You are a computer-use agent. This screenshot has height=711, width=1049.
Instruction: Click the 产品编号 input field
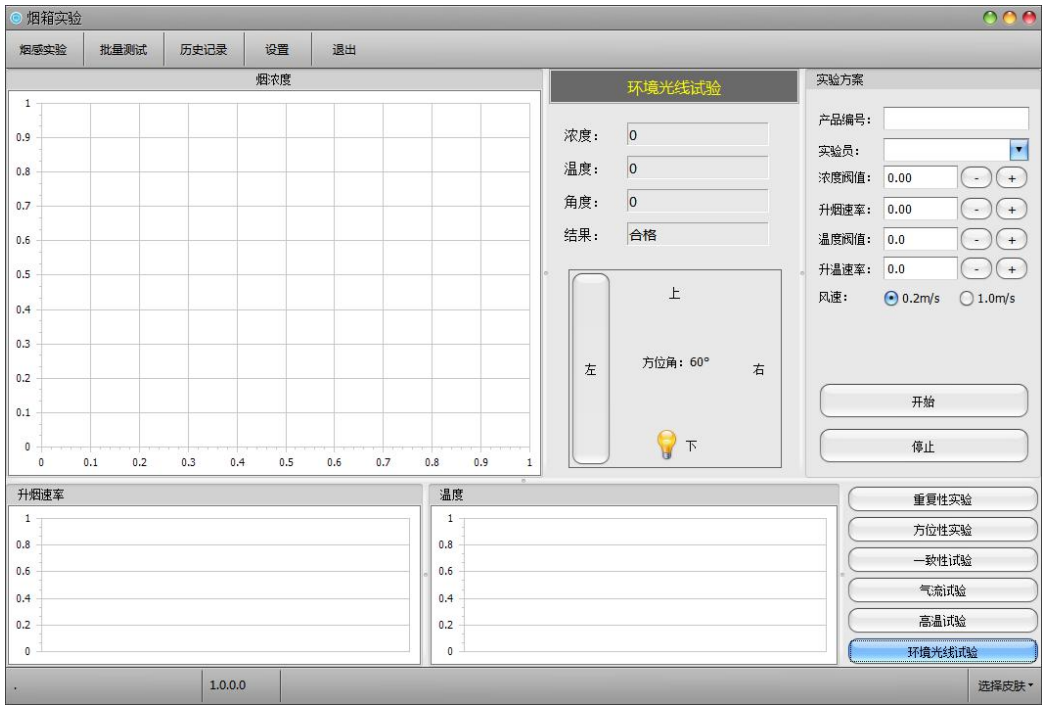point(955,120)
